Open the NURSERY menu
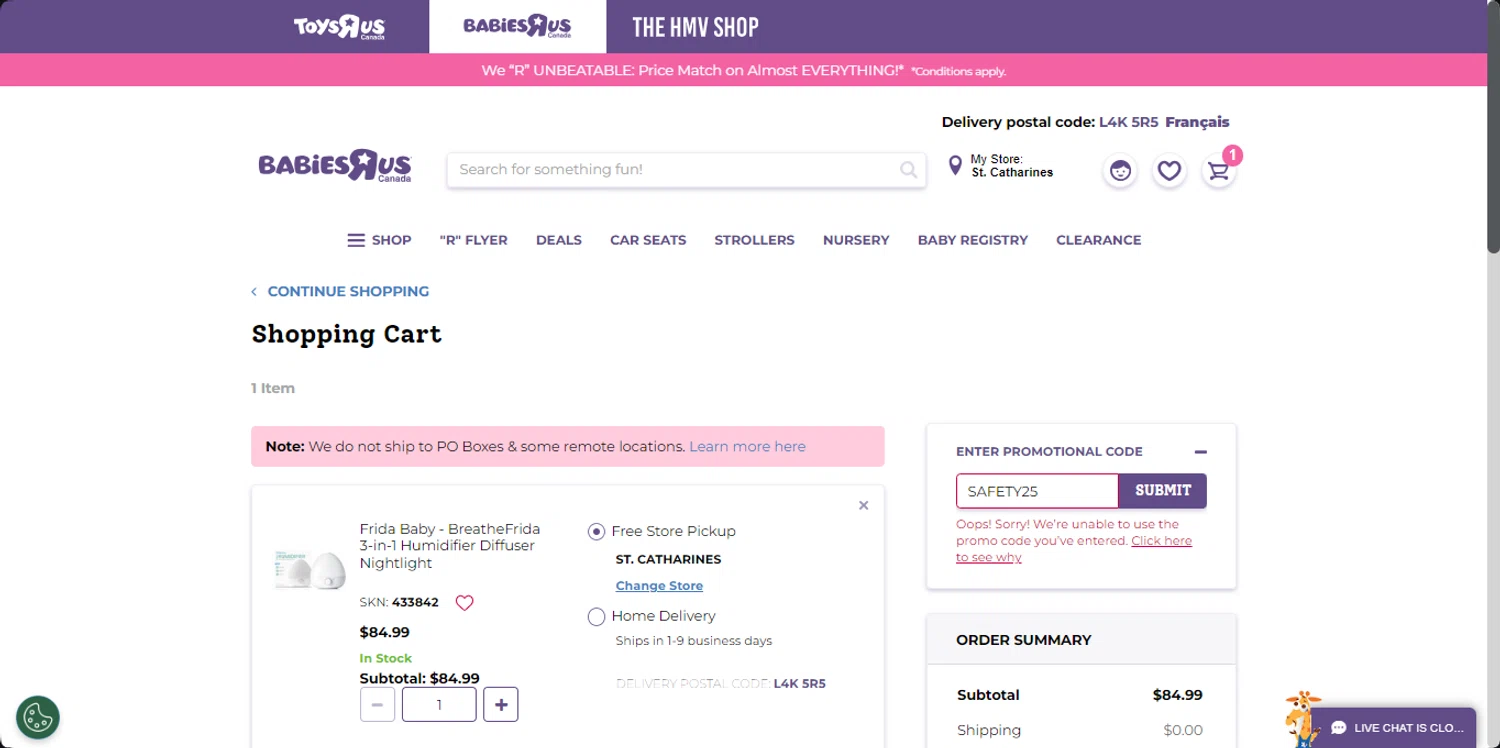The image size is (1500, 748). point(856,240)
